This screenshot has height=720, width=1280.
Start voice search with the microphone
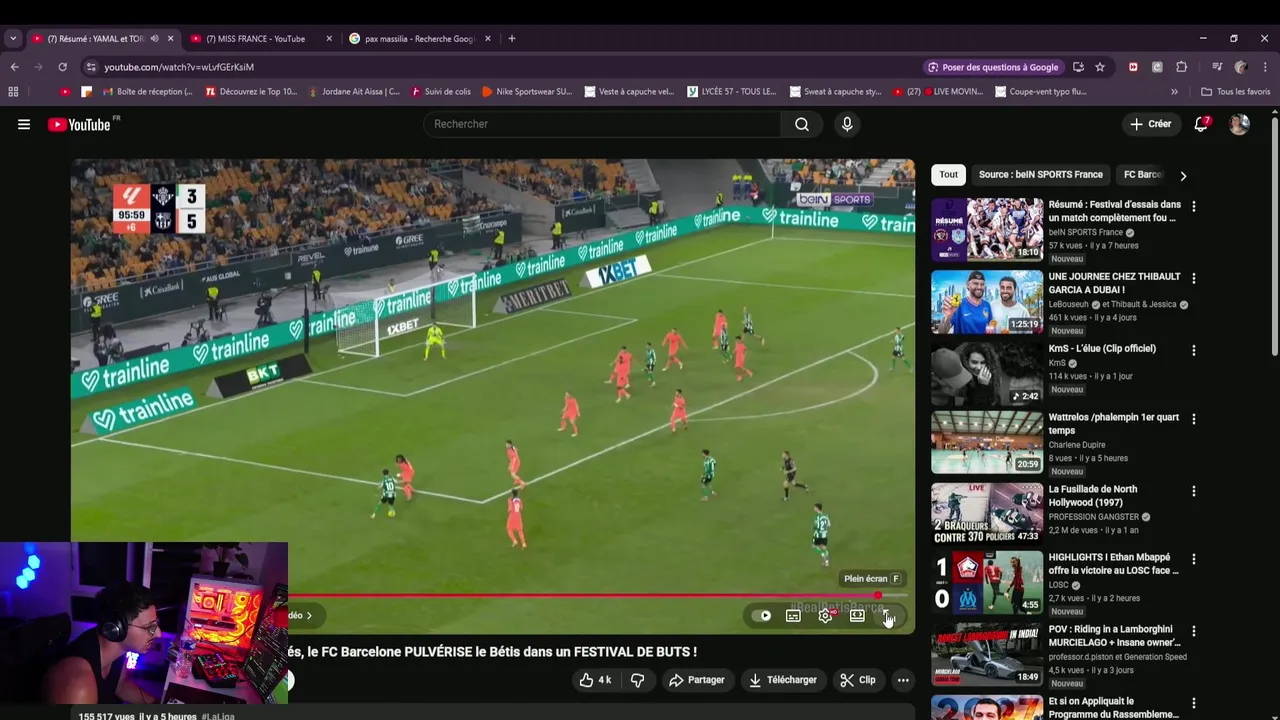coord(847,124)
